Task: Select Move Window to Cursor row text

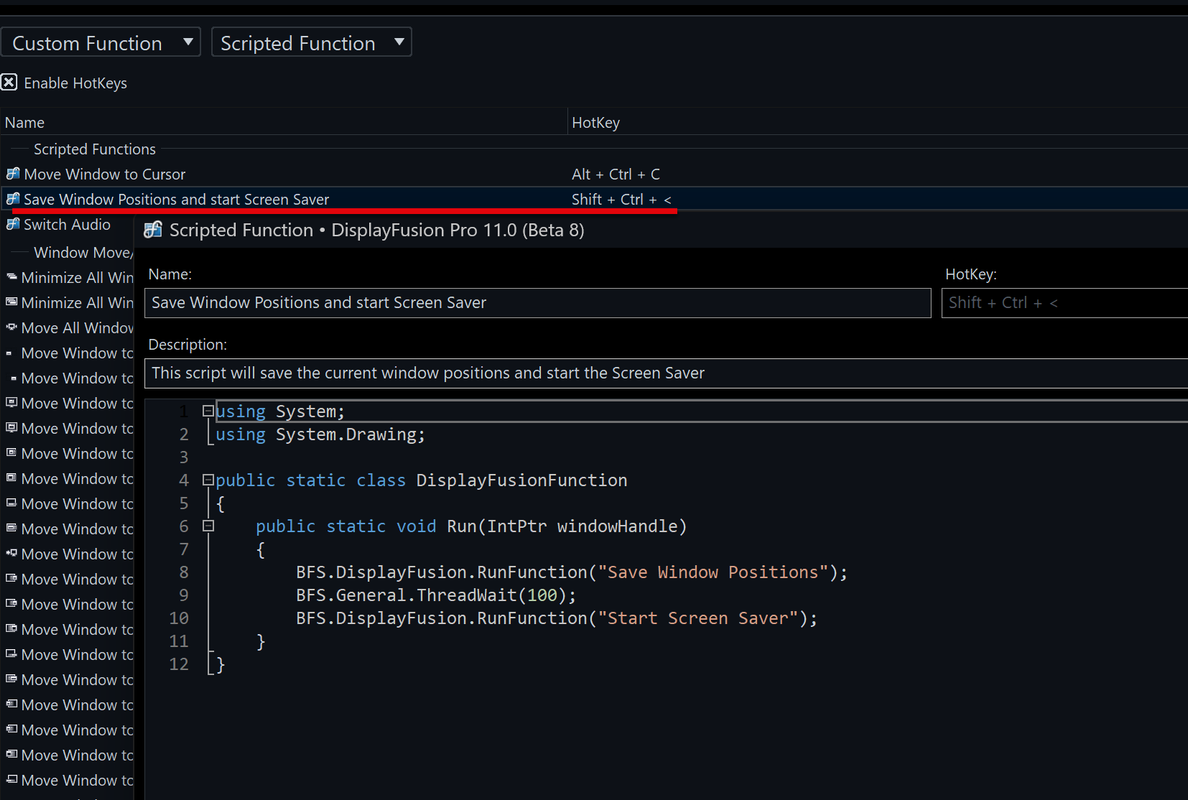Action: click(105, 174)
